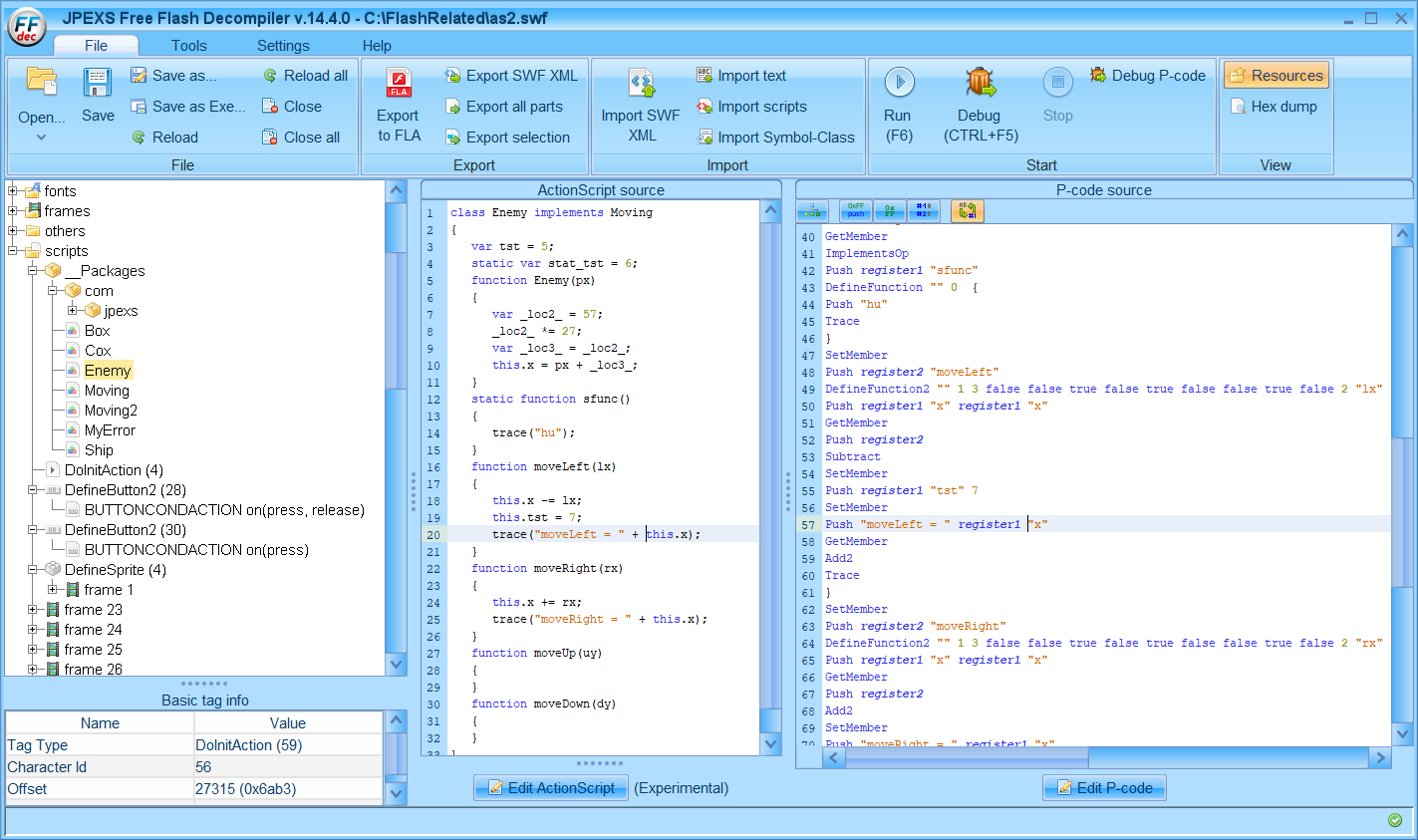Click Export SWF XML
Image resolution: width=1418 pixels, height=840 pixels.
pos(511,76)
